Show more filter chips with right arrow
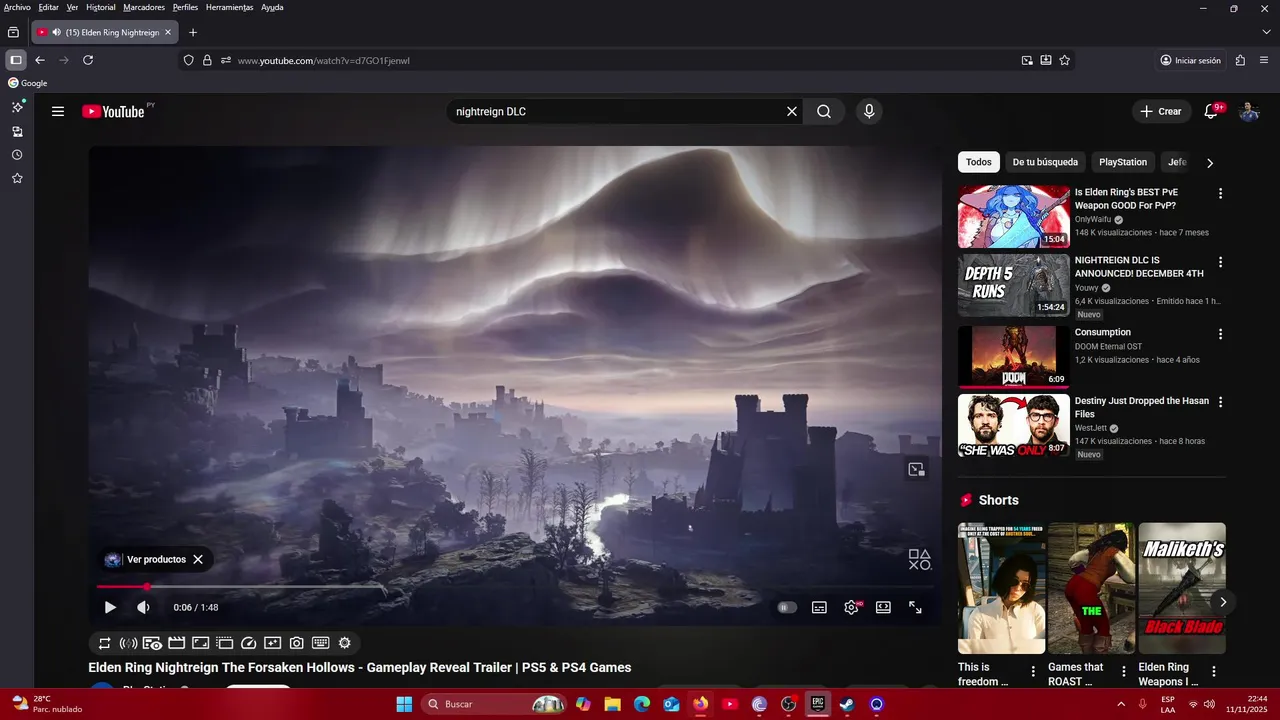1280x720 pixels. tap(1210, 163)
